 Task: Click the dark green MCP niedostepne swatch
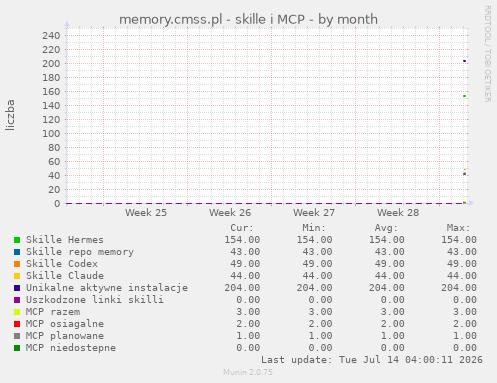click(17, 348)
